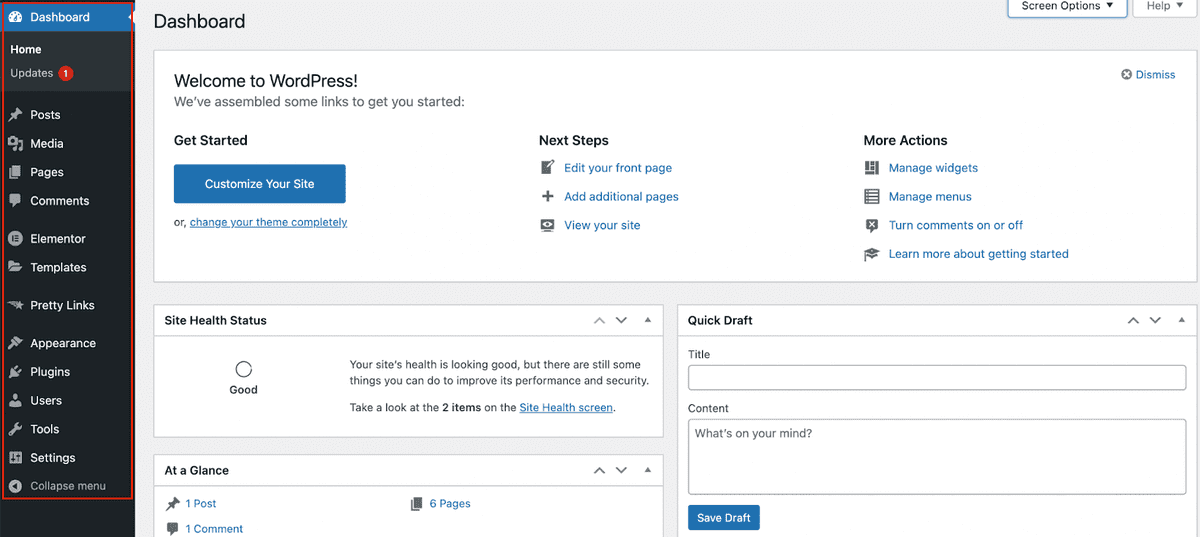Click the pages icon next to 6 Pages

click(x=417, y=504)
